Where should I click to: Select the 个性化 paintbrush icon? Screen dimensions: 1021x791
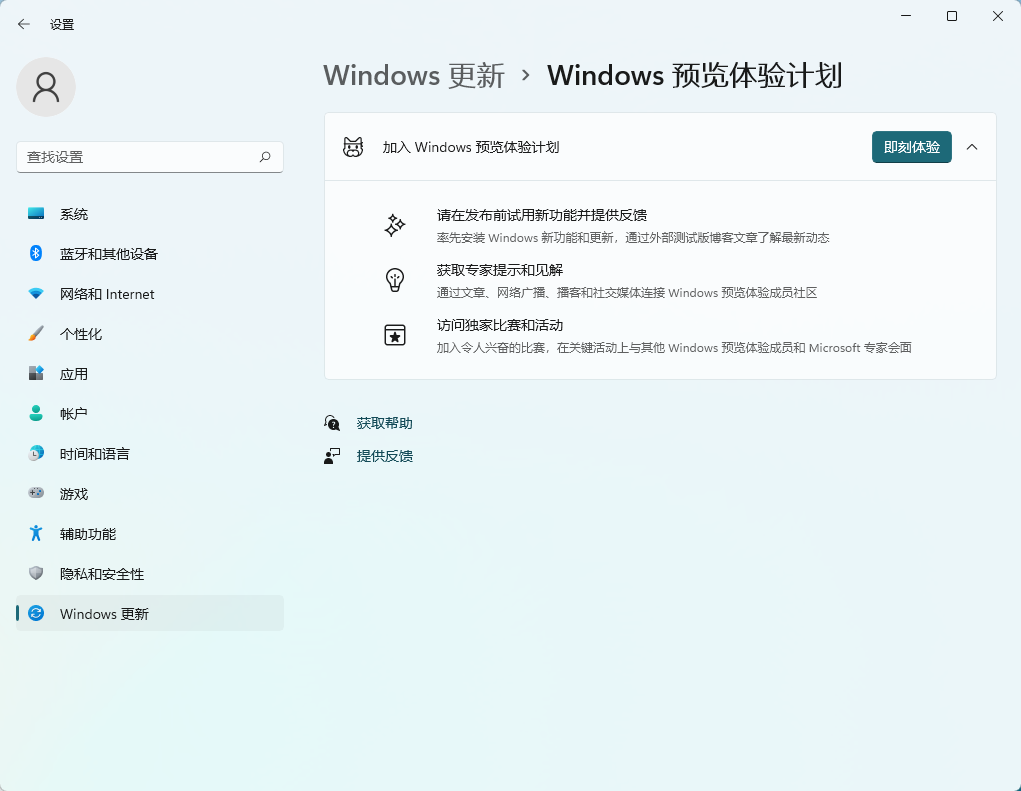[x=34, y=333]
